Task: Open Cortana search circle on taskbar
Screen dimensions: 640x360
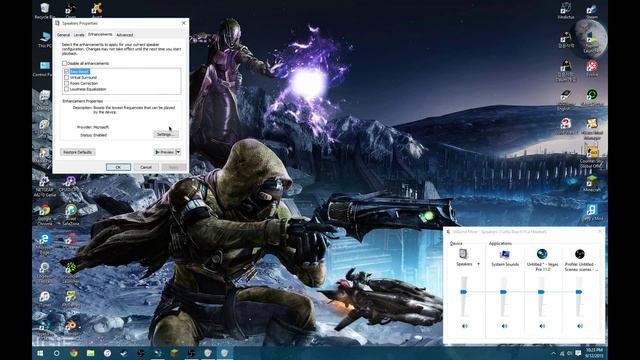Action: pyautogui.click(x=56, y=353)
